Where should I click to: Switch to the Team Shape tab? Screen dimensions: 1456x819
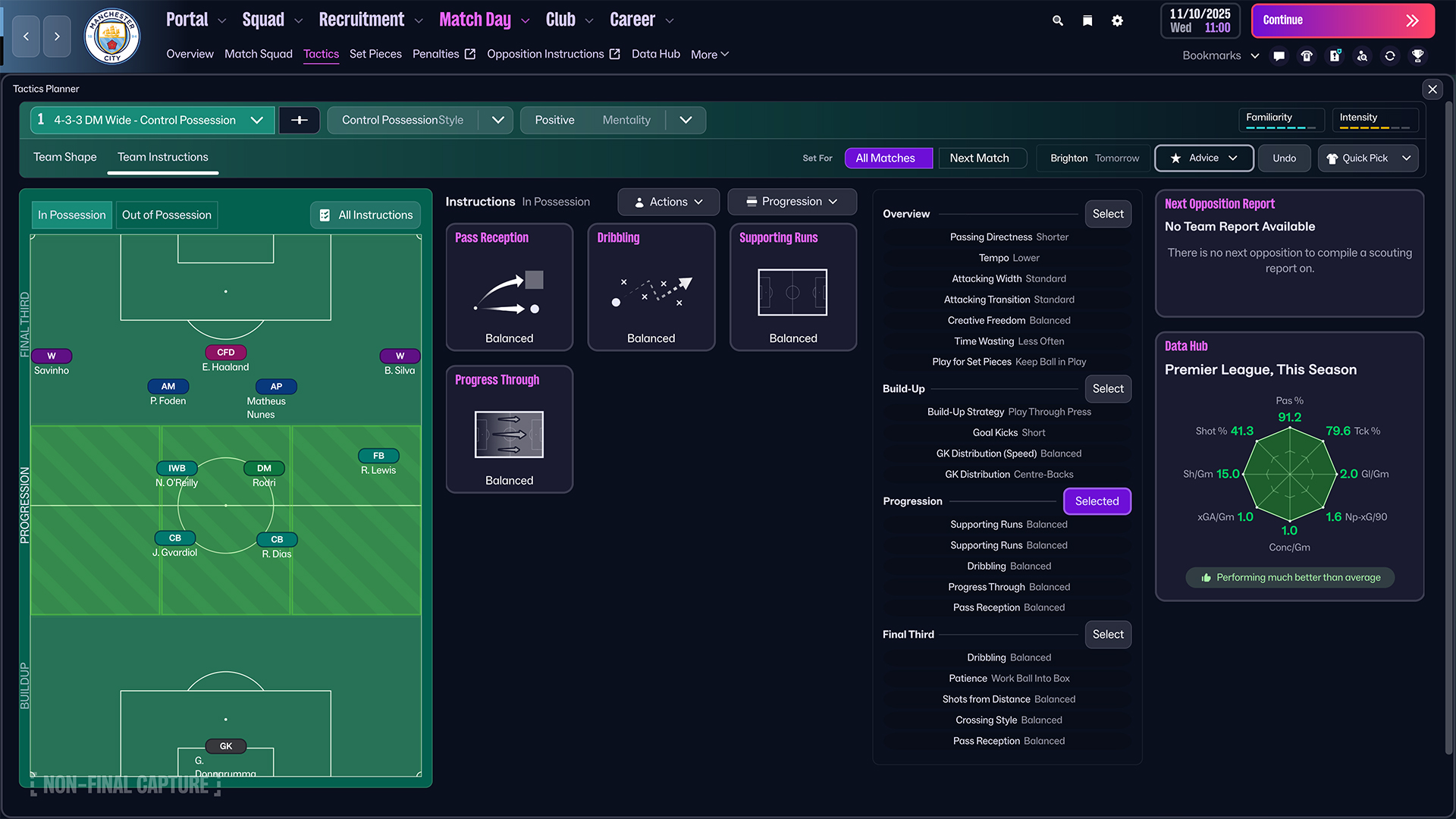pyautogui.click(x=64, y=157)
